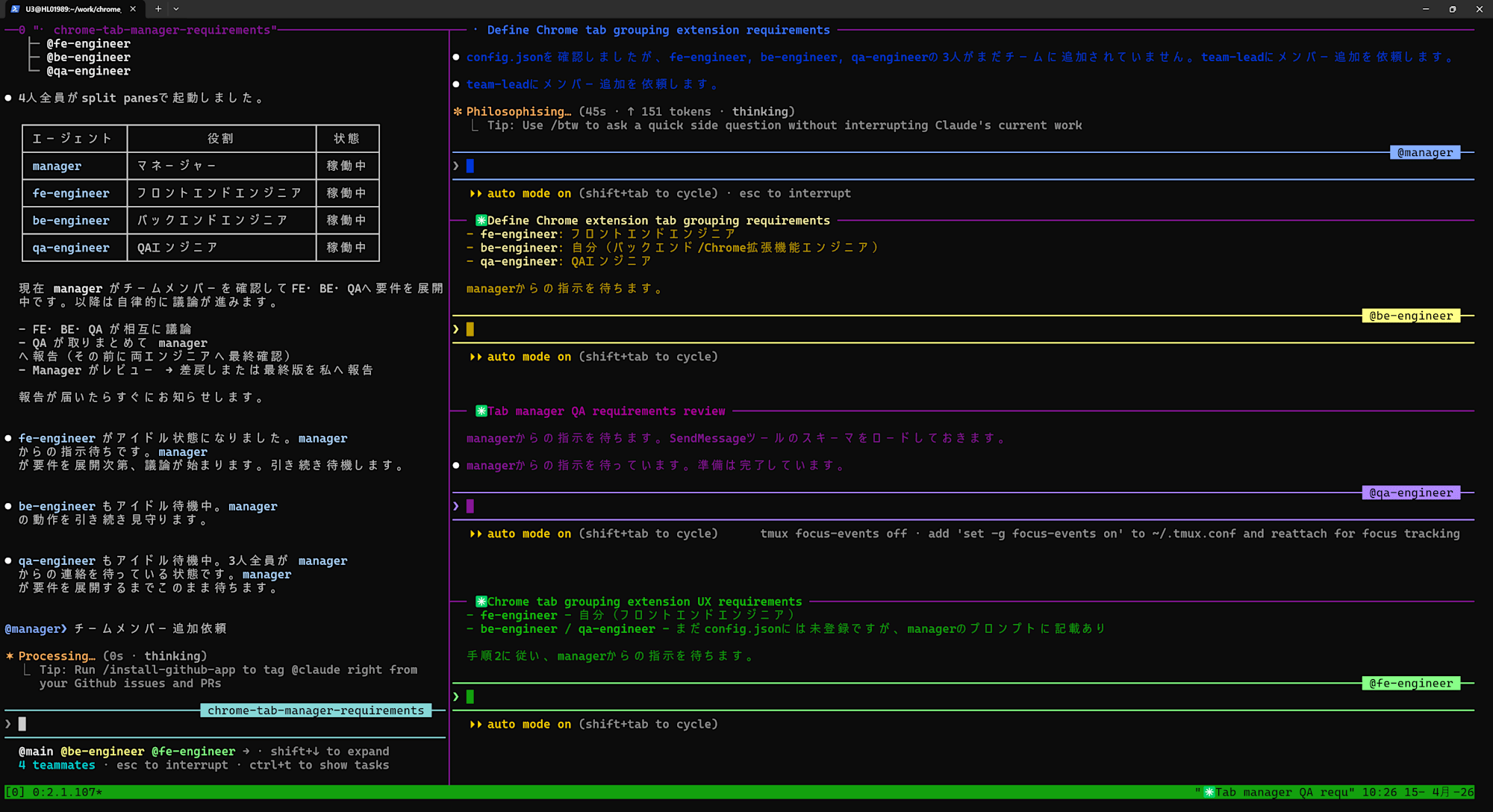The image size is (1493, 812).
Task: Click the Processing spinner asterisk in left pane
Action: tap(10, 656)
